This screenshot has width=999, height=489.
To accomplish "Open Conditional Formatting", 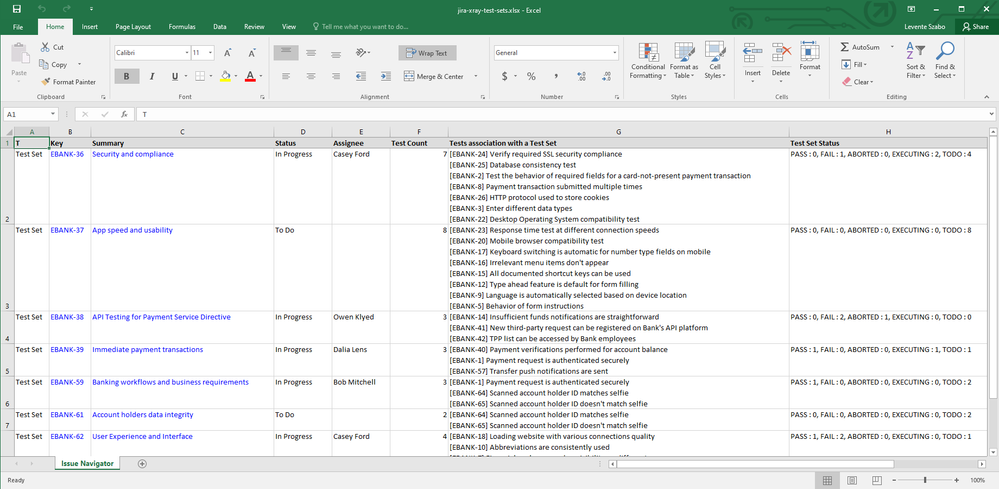I will coord(648,62).
